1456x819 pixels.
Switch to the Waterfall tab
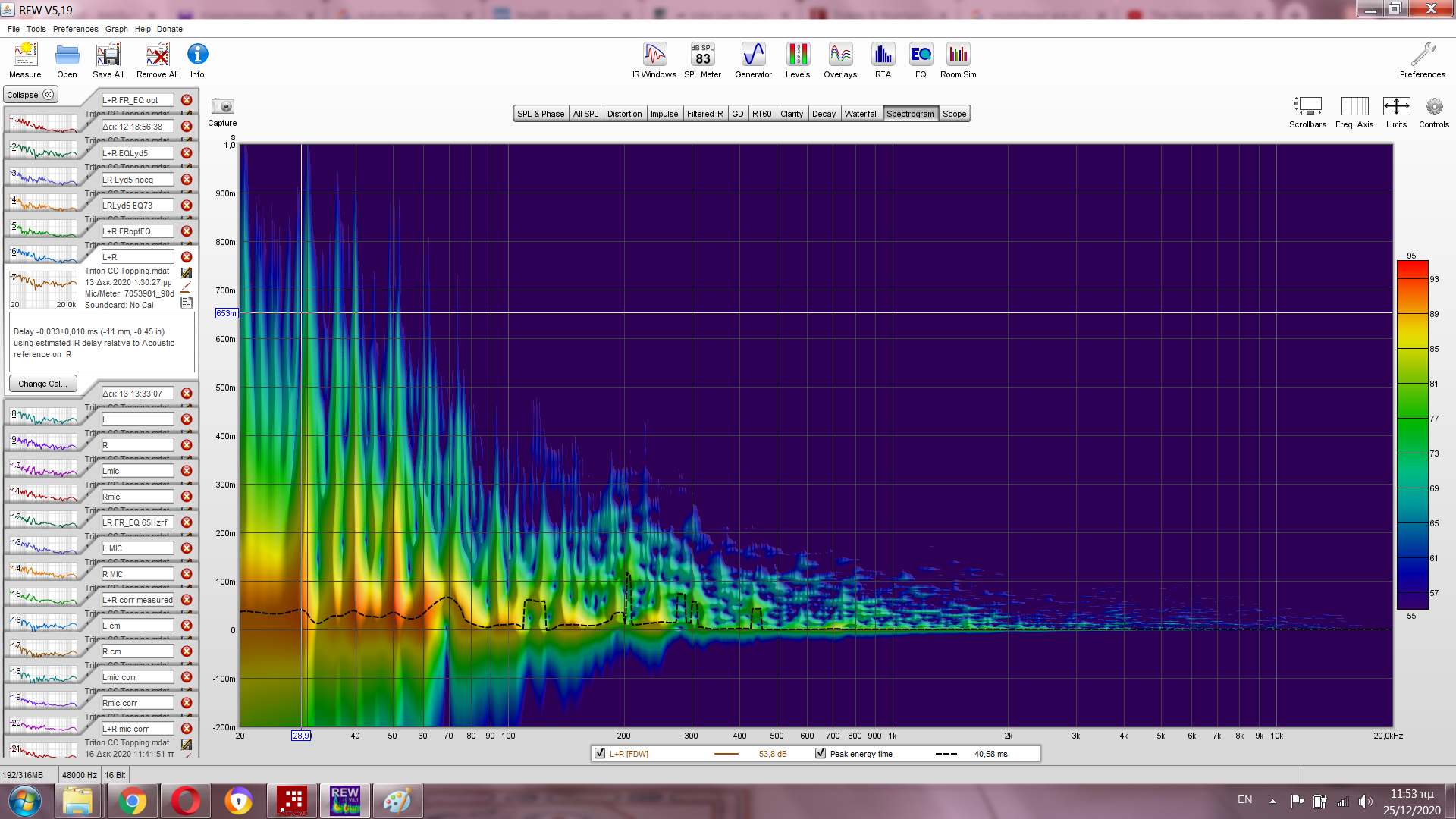coord(861,114)
